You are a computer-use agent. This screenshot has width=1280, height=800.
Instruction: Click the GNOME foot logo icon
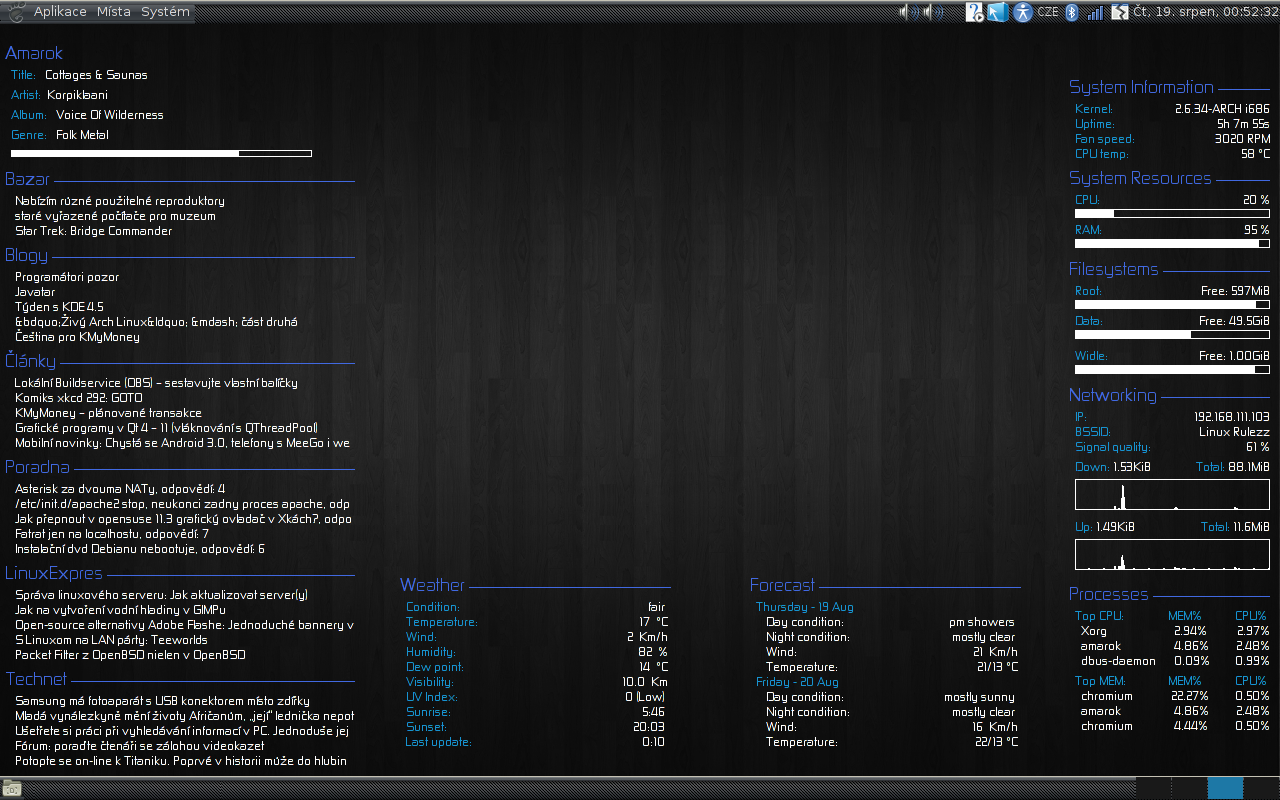pyautogui.click(x=15, y=12)
